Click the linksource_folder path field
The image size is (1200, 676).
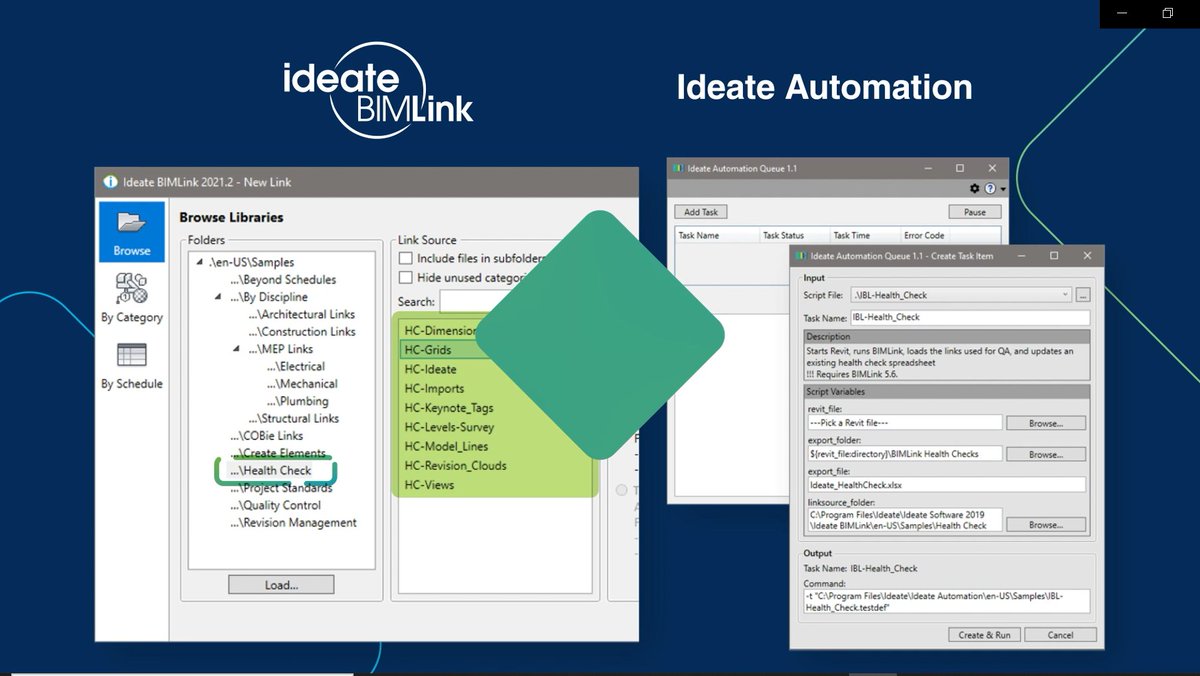point(904,520)
